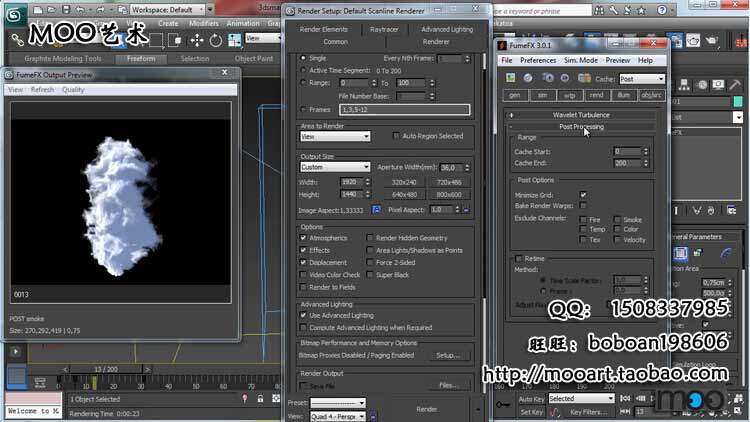Screen dimensions: 750x422
Task: Click the binoculars search icon in title bar
Action: point(599,10)
